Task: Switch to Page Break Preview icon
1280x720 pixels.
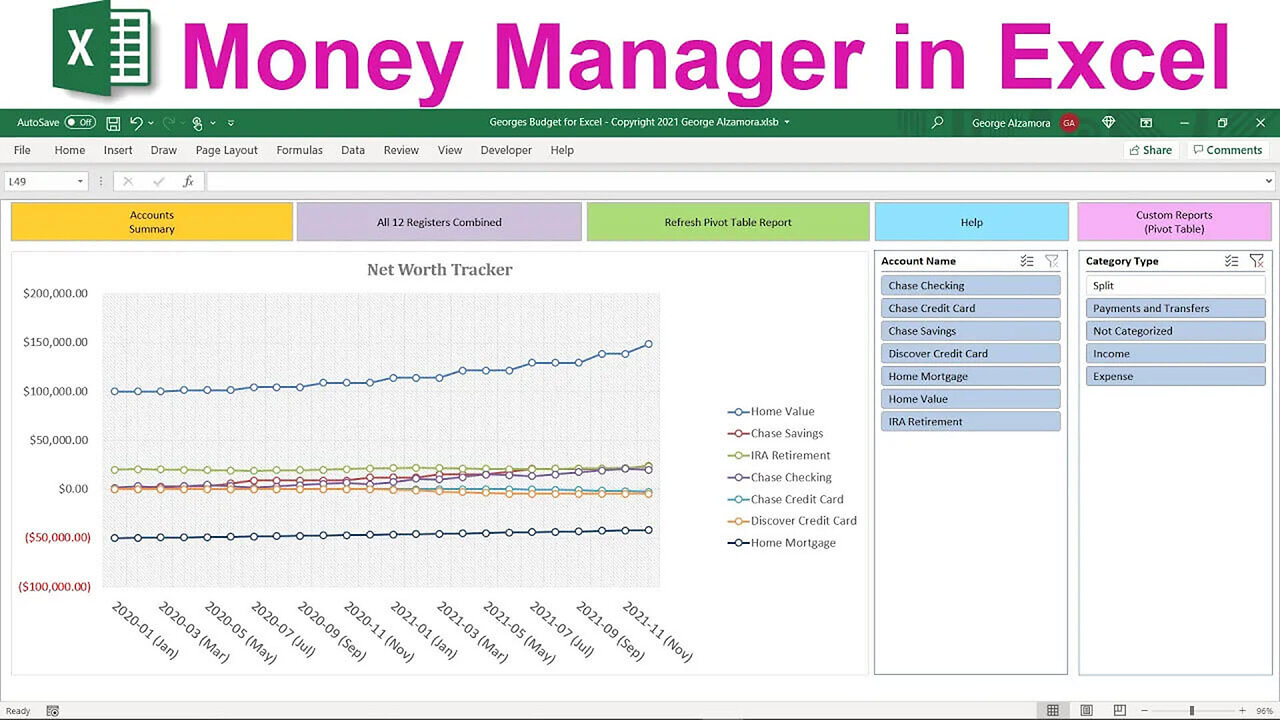Action: [1120, 711]
